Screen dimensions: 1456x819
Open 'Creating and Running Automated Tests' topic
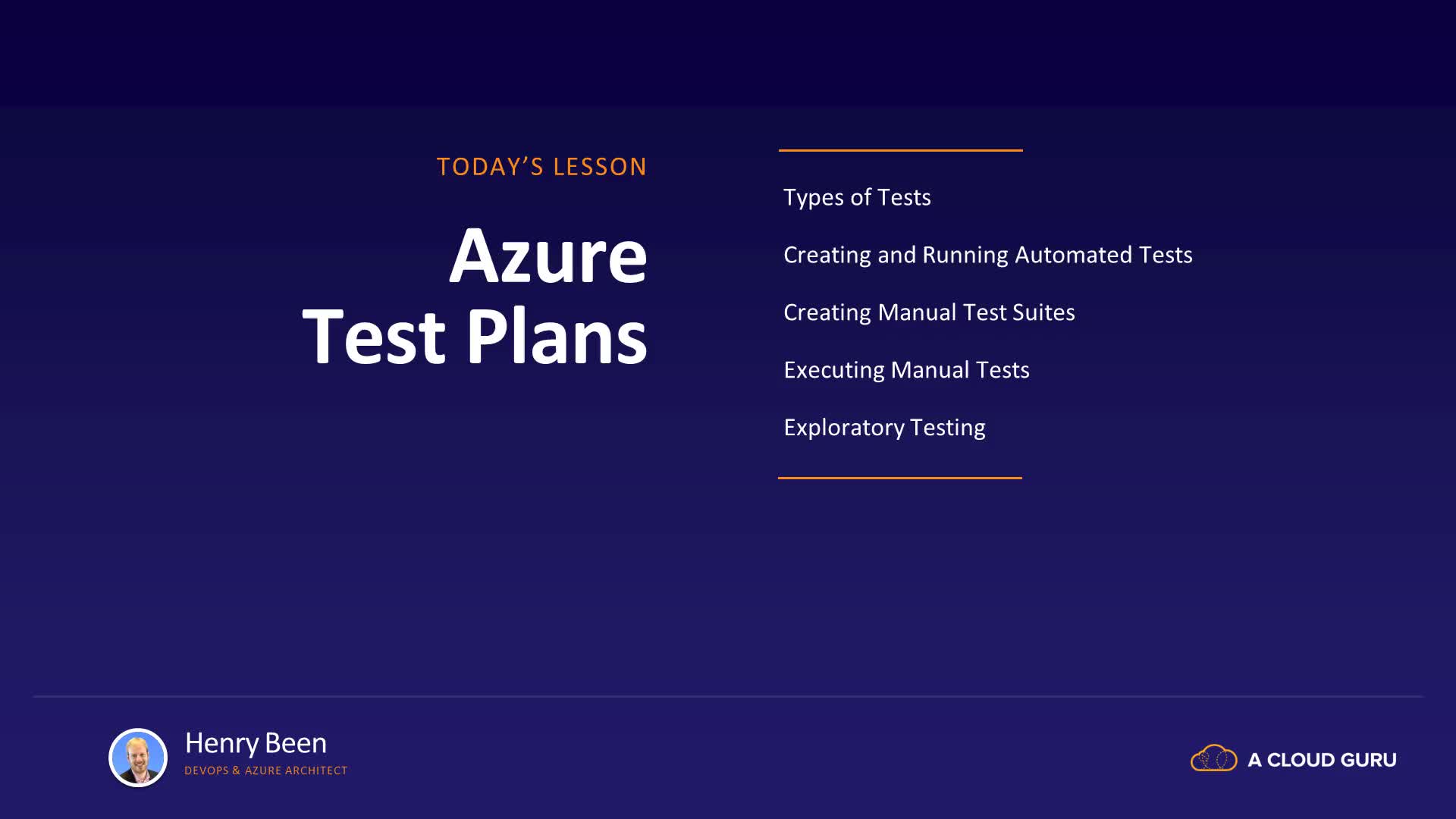coord(987,255)
